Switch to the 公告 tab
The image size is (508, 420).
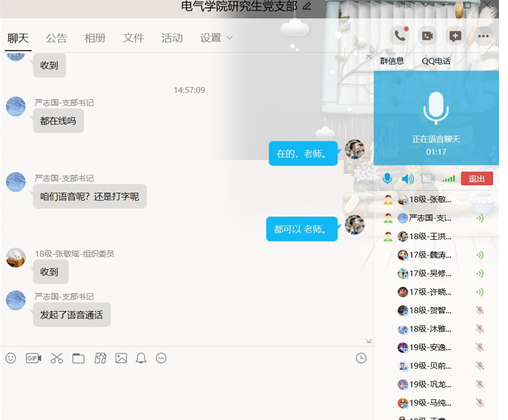(x=56, y=38)
